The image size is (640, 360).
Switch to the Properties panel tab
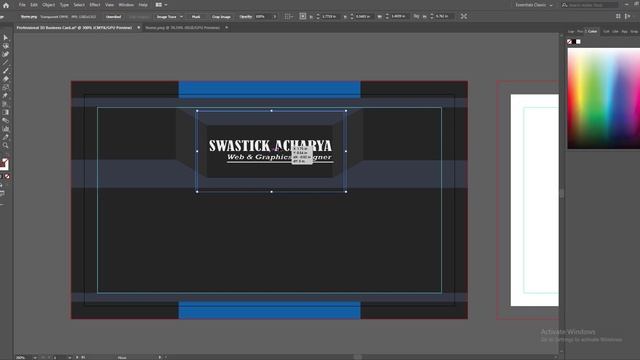tap(580, 31)
